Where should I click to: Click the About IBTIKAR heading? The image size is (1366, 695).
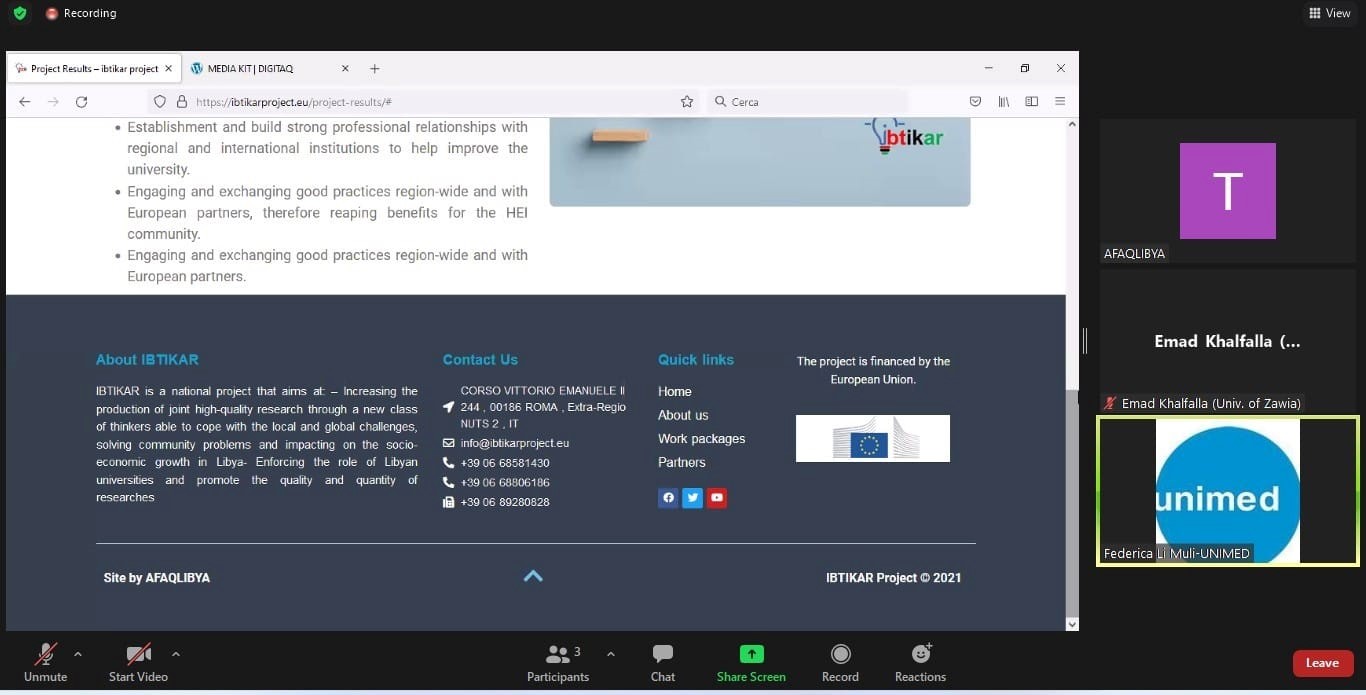[147, 360]
